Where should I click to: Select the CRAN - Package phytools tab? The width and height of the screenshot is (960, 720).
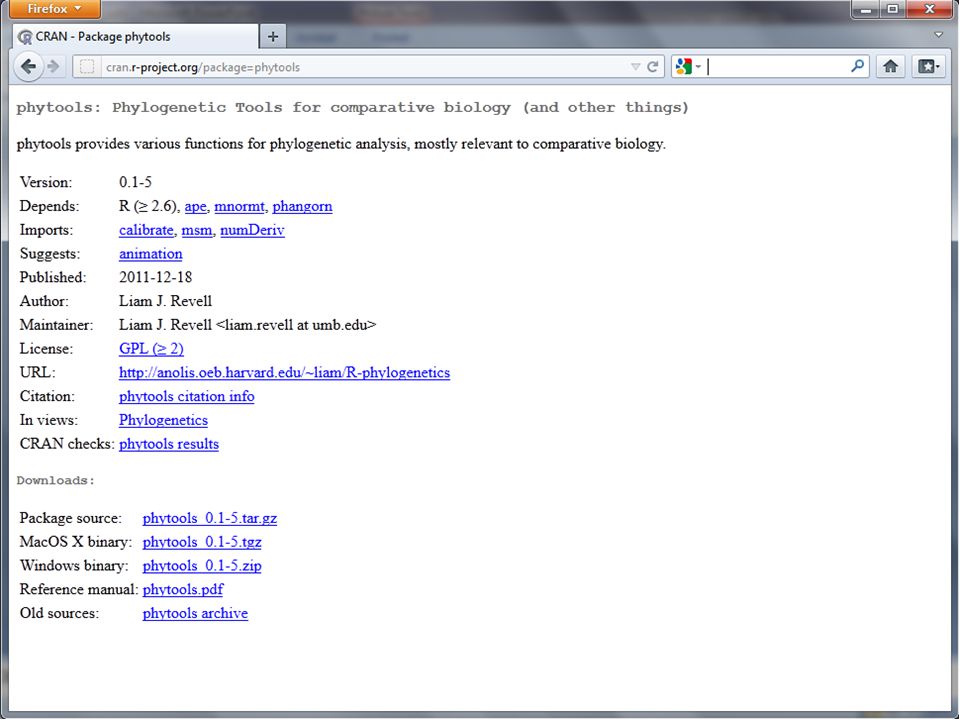tap(135, 37)
